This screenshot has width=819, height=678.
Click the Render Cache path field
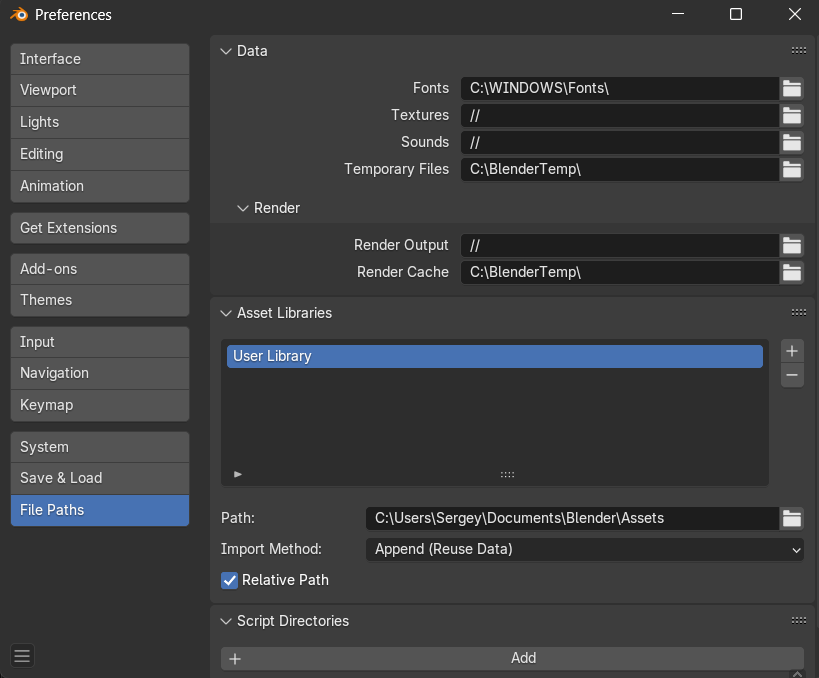coord(620,272)
